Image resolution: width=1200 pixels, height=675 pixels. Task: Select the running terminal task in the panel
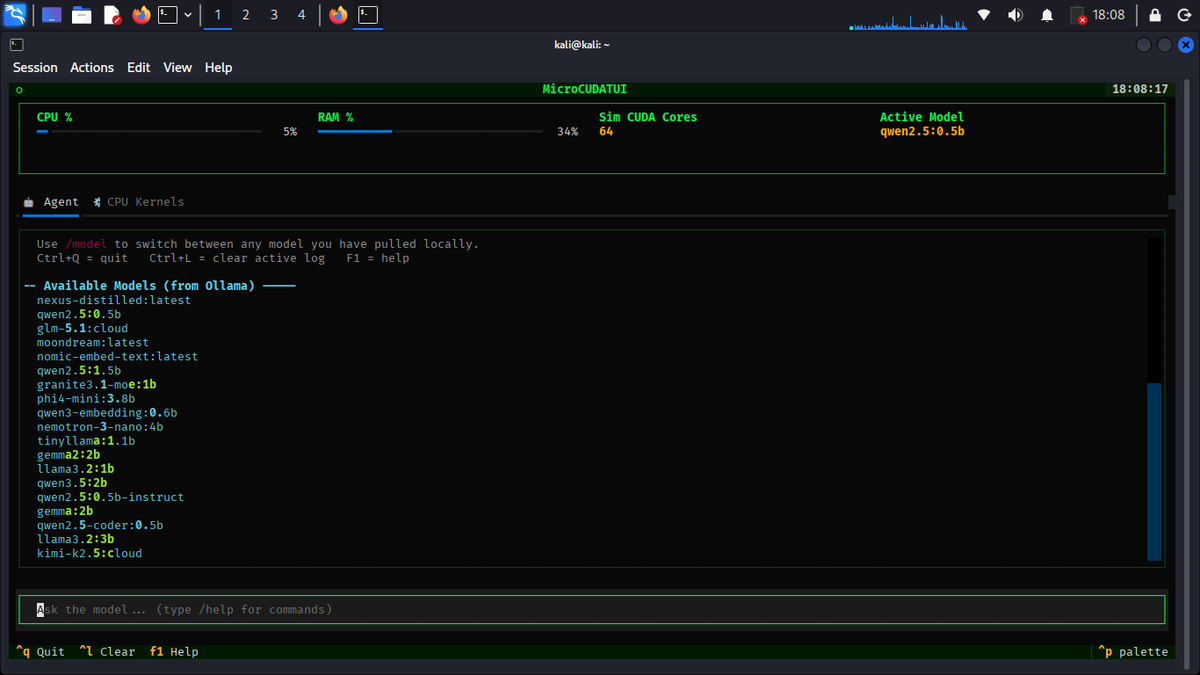pyautogui.click(x=369, y=15)
